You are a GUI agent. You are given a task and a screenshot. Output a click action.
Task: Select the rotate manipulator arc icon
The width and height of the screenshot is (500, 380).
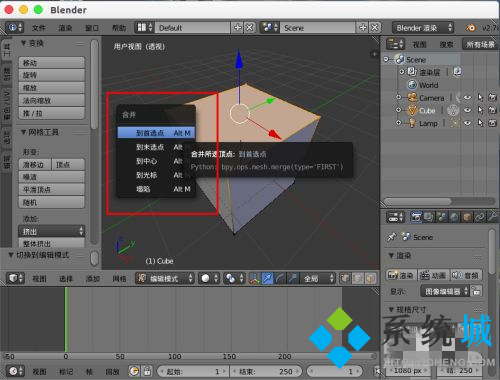pos(280,278)
